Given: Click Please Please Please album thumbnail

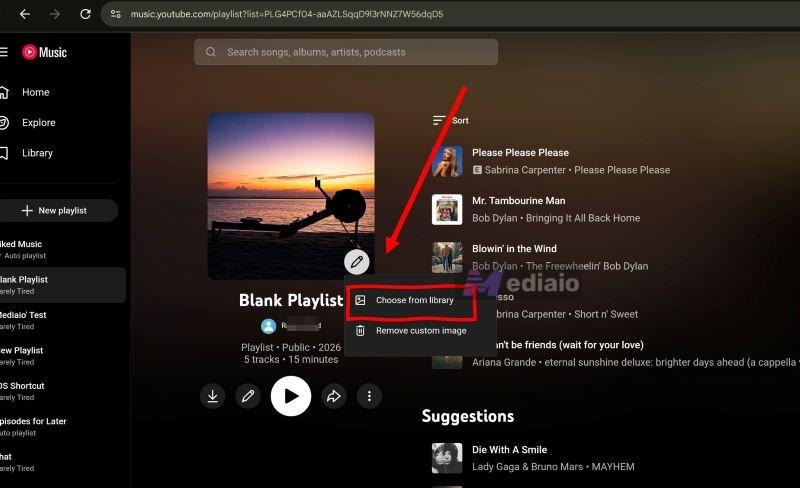Looking at the screenshot, I should click(x=447, y=161).
